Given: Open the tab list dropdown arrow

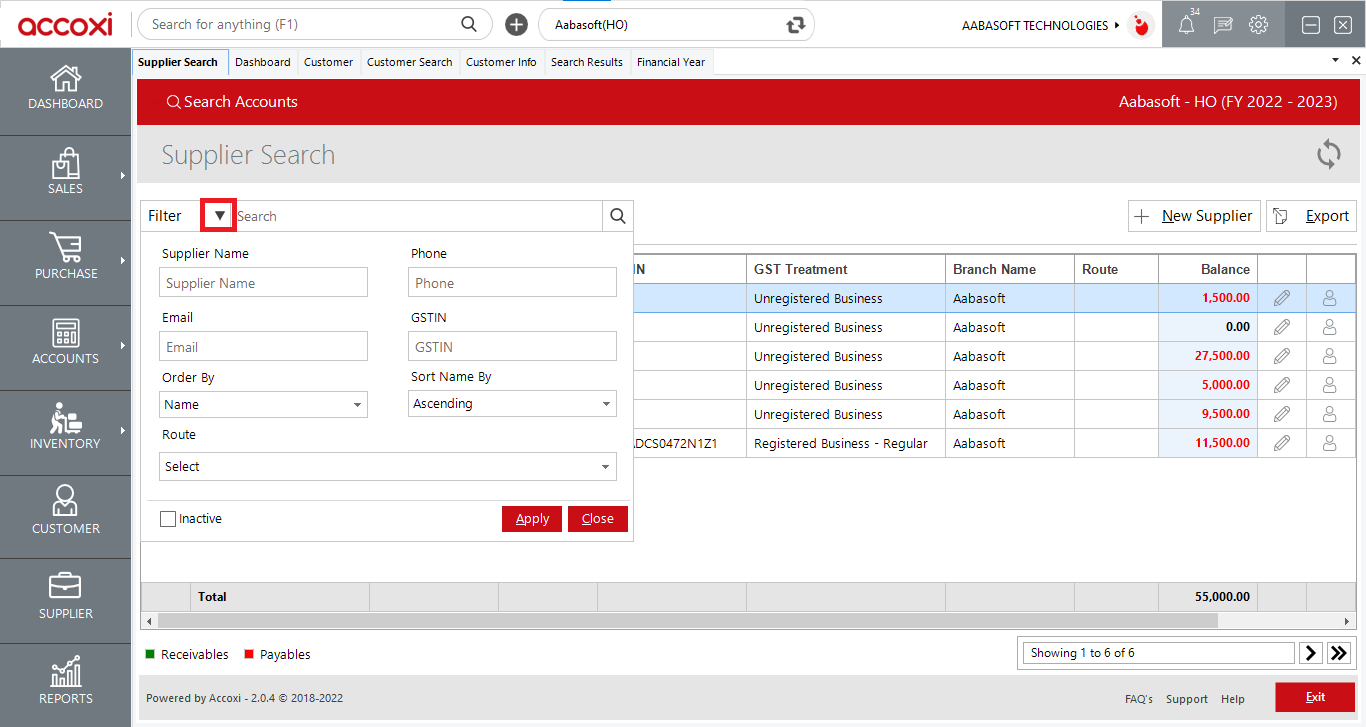Looking at the screenshot, I should click(x=1335, y=61).
